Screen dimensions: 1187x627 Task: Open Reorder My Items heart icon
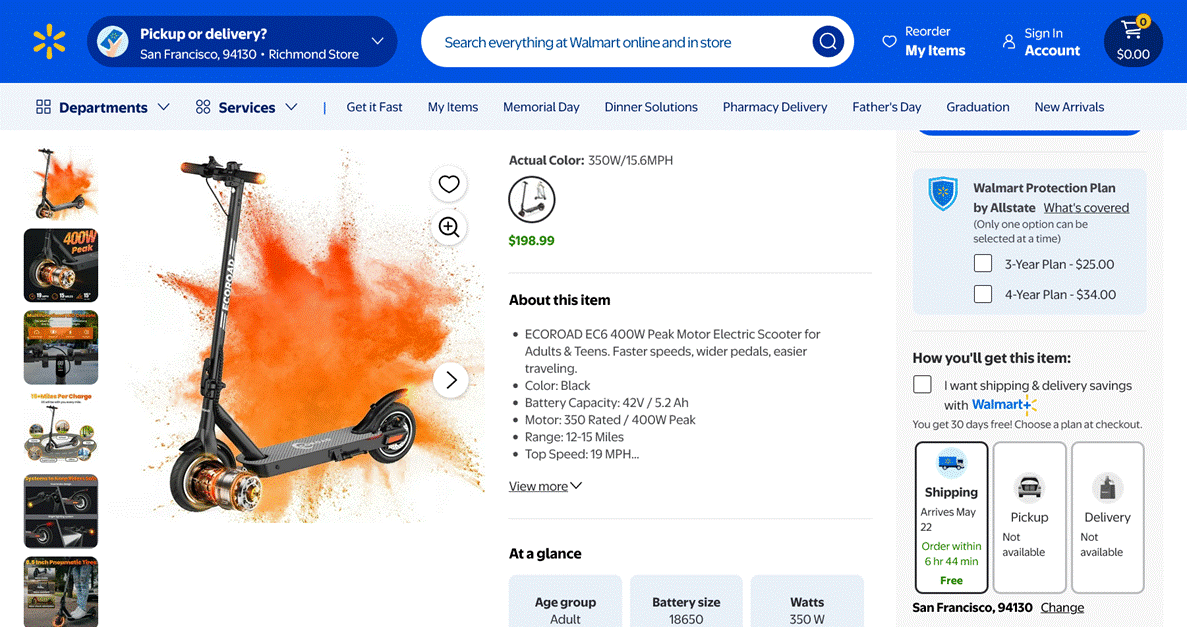coord(889,42)
